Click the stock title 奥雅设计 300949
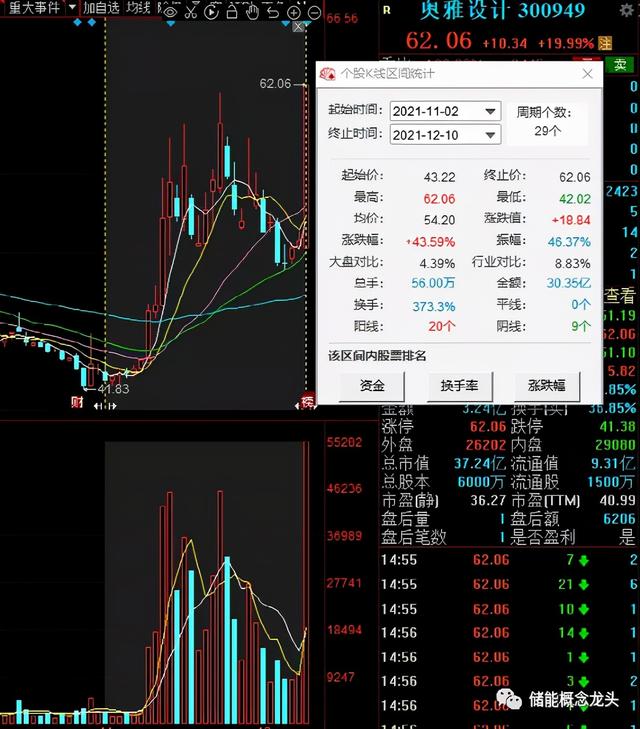This screenshot has width=640, height=729. 502,10
